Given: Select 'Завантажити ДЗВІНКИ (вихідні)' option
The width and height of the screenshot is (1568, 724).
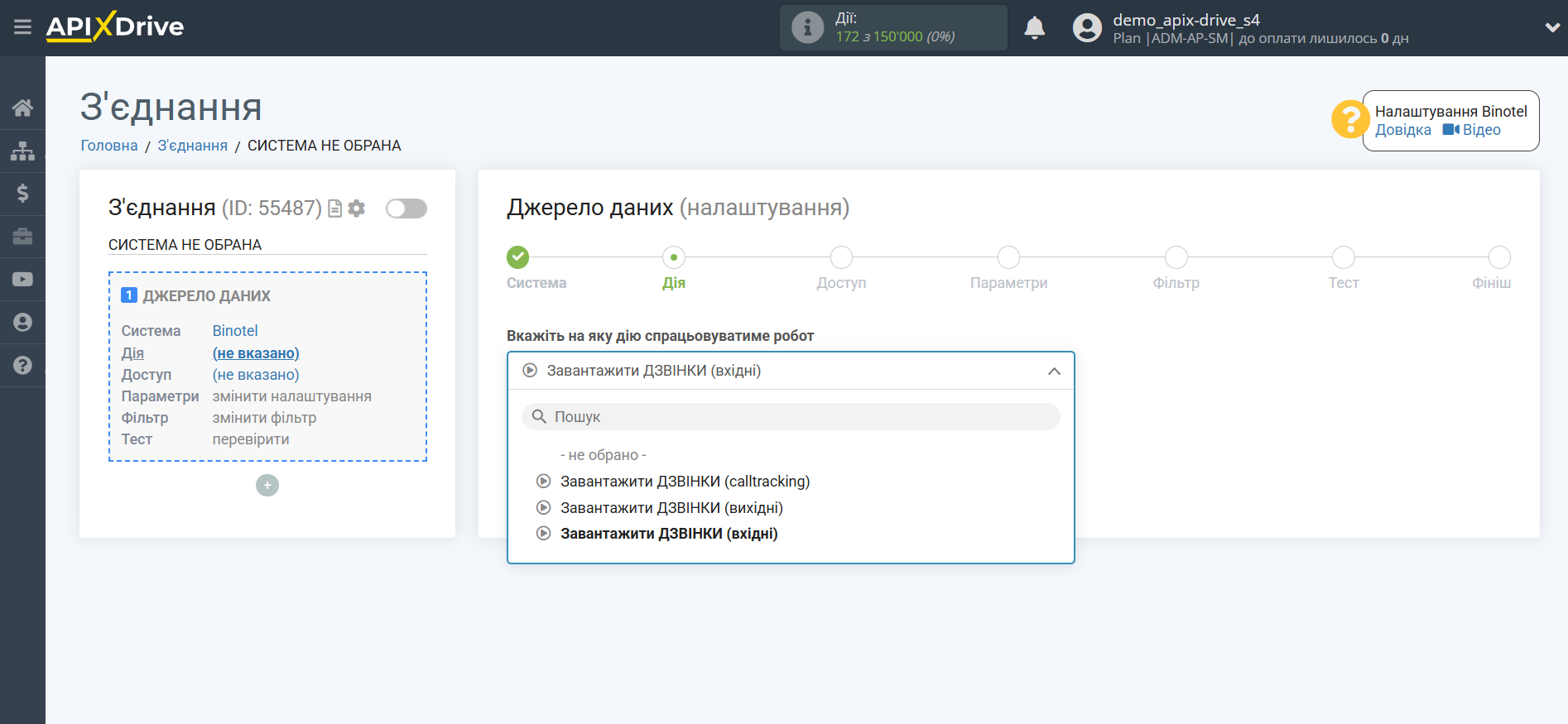Looking at the screenshot, I should (671, 508).
